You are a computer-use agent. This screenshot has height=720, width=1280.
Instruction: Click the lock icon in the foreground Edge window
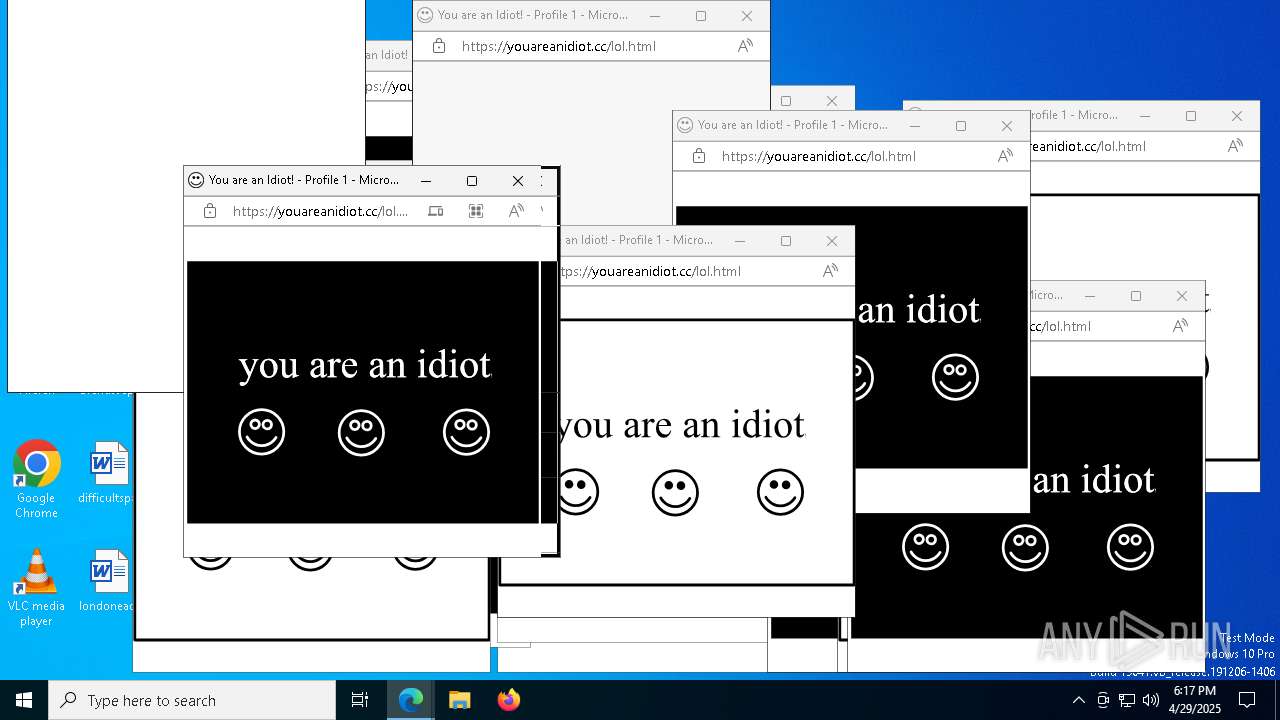tap(210, 211)
